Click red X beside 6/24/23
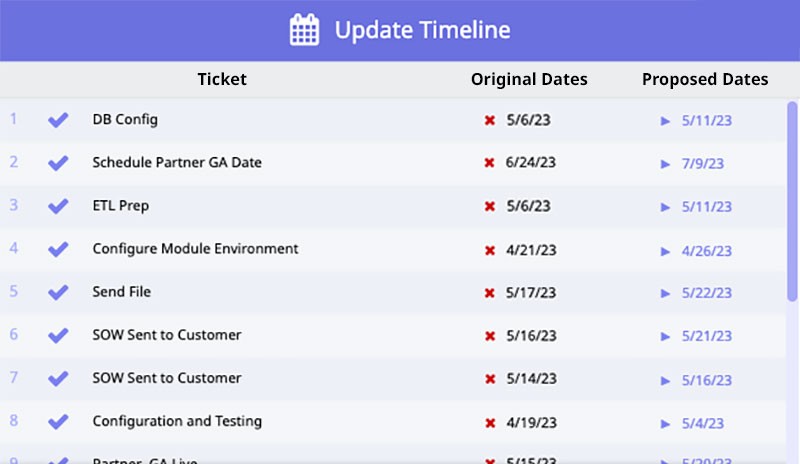 (x=489, y=163)
